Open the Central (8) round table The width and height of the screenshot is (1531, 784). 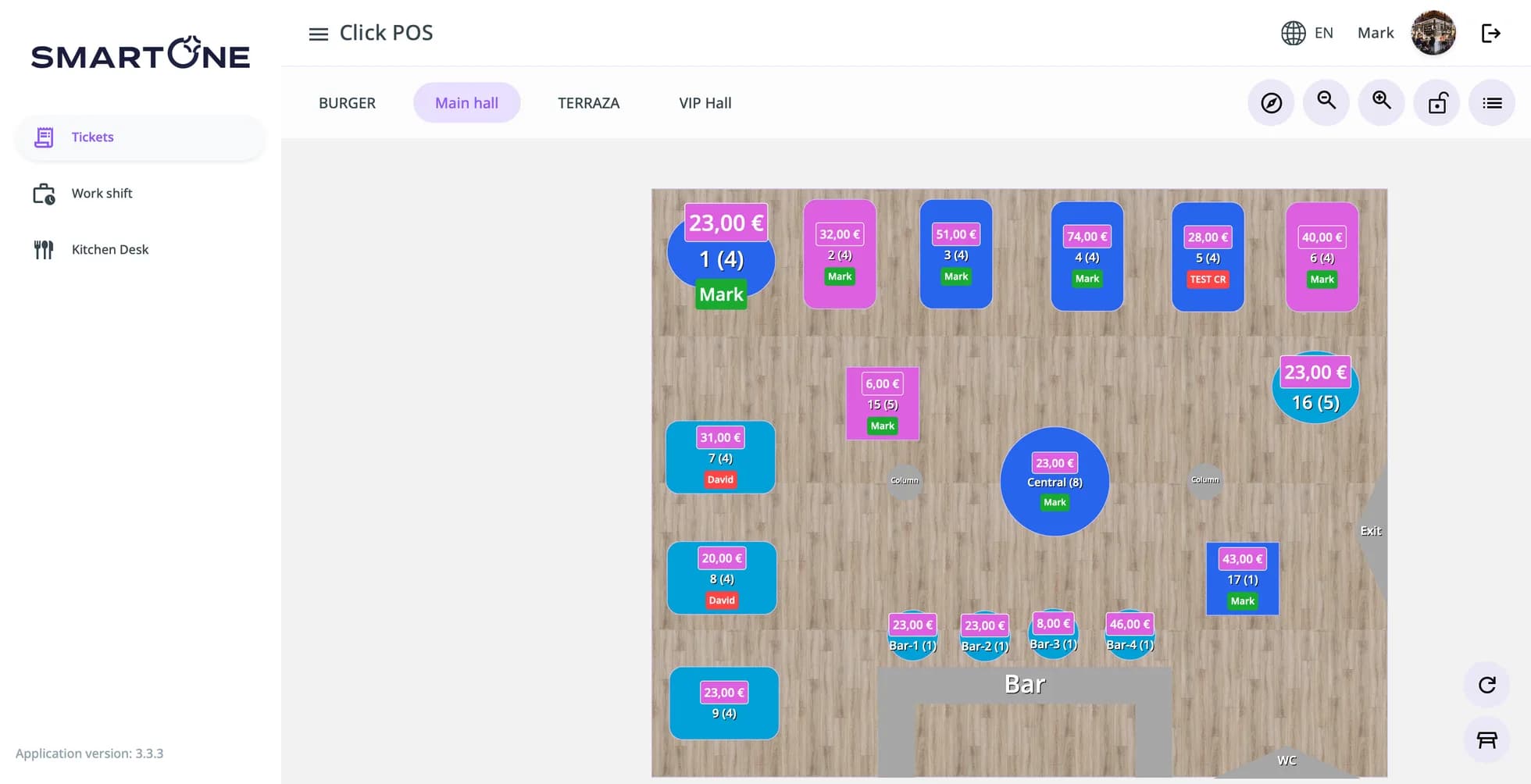(x=1055, y=481)
